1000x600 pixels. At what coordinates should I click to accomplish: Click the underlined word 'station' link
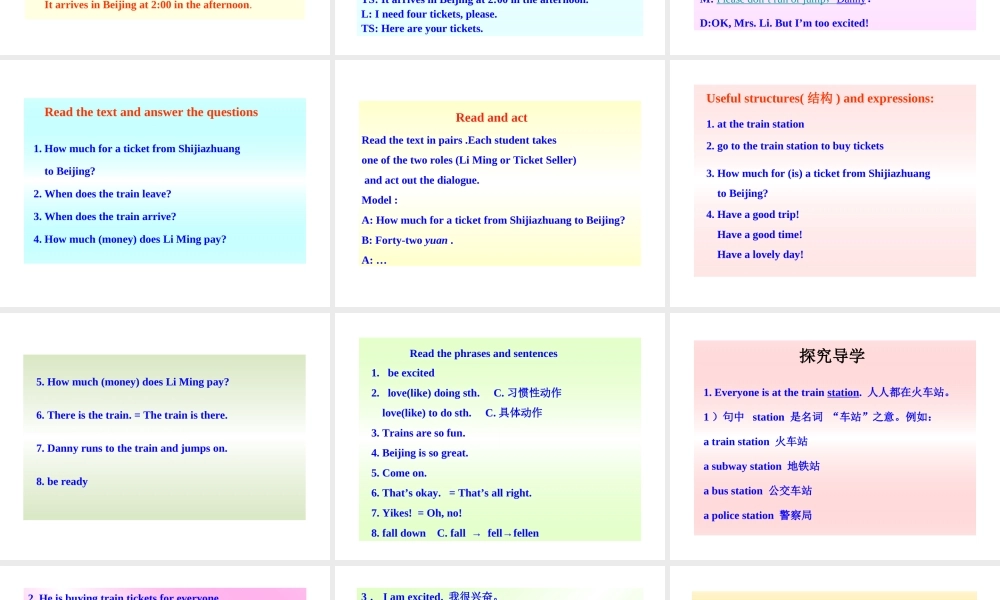[843, 393]
